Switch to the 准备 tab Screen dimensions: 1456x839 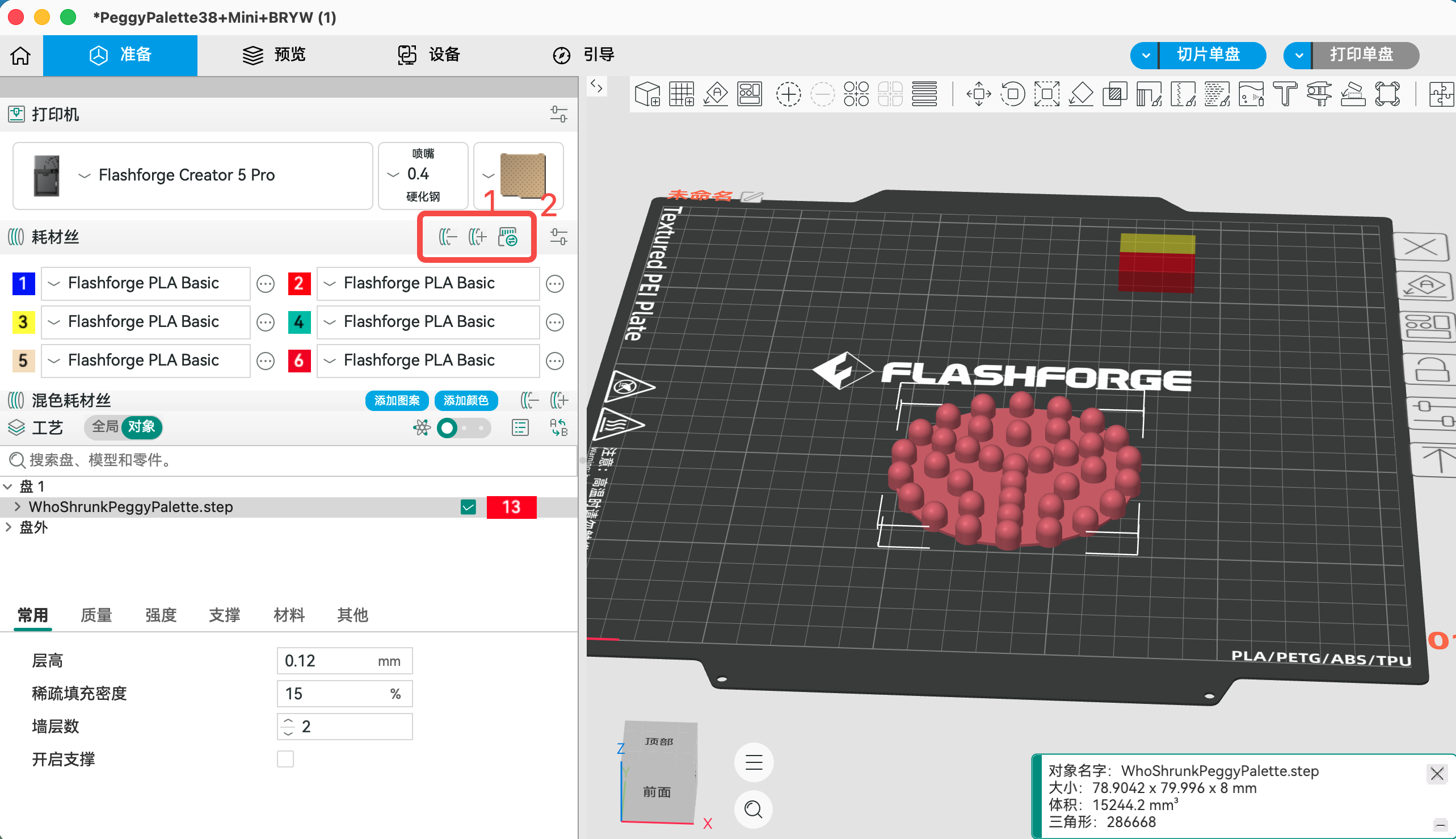(120, 55)
